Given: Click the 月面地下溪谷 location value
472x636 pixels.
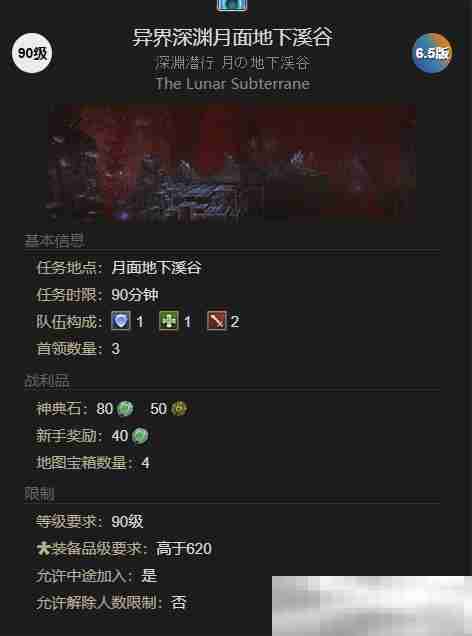Looking at the screenshot, I should coord(157,268).
